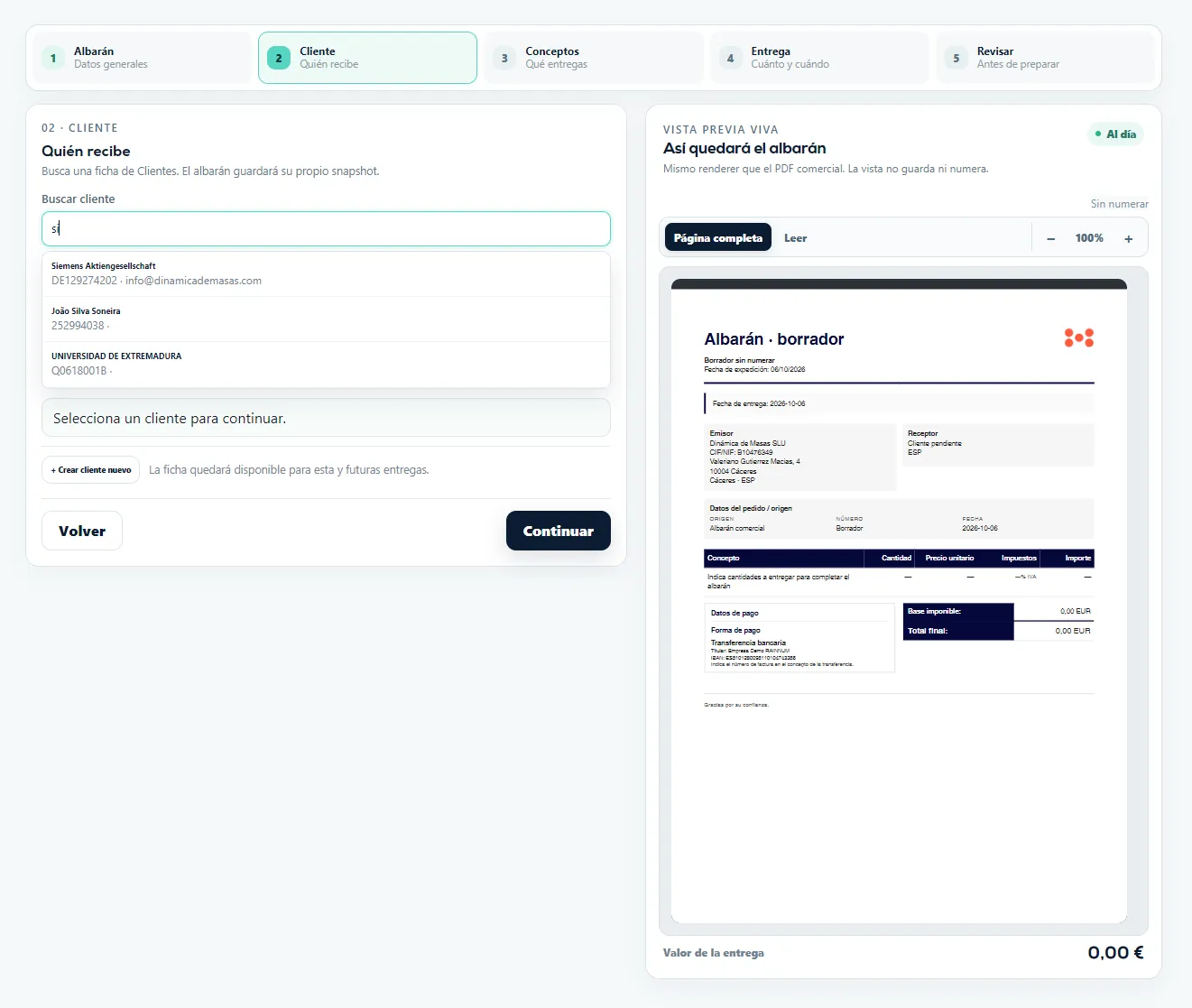Go to step 1 Albarán
The width and height of the screenshot is (1192, 1008).
tap(142, 58)
